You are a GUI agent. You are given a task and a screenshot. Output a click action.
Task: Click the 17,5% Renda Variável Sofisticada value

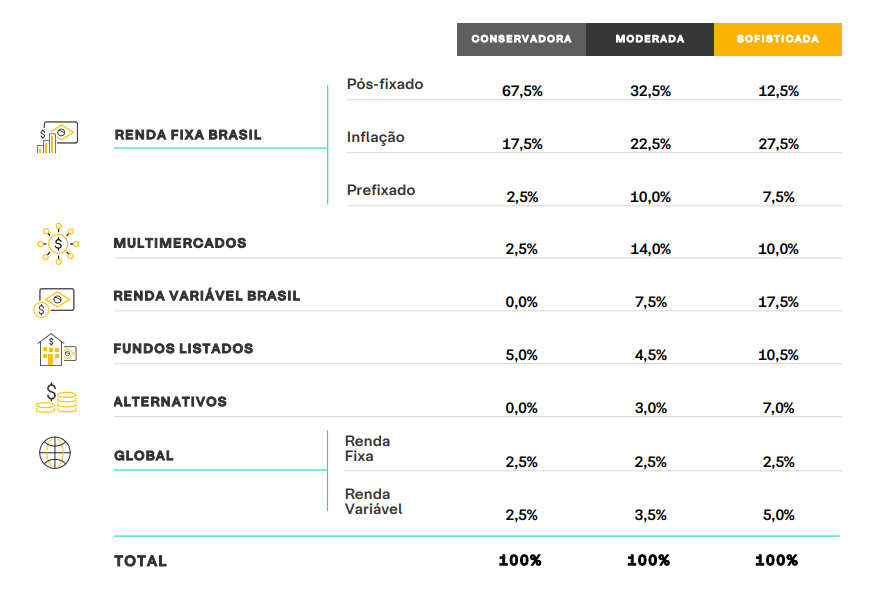pos(778,302)
